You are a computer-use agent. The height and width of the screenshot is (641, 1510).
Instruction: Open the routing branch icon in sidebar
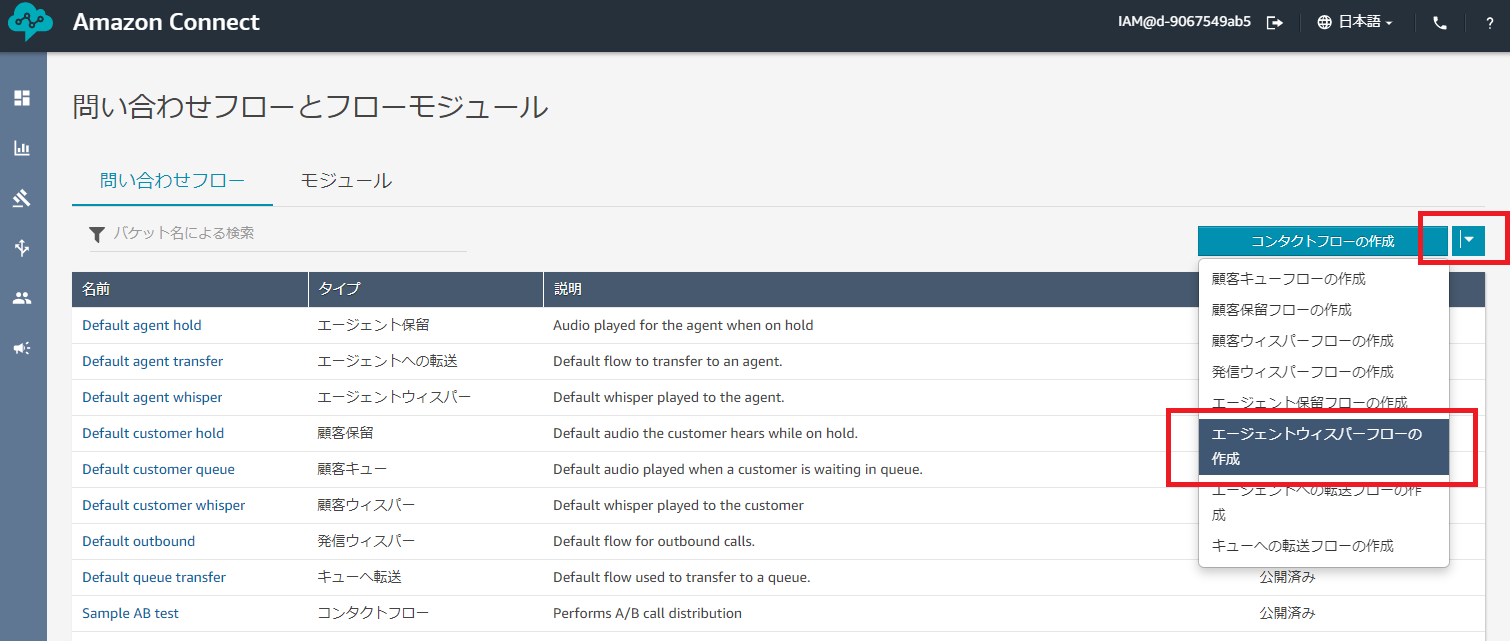pos(22,248)
